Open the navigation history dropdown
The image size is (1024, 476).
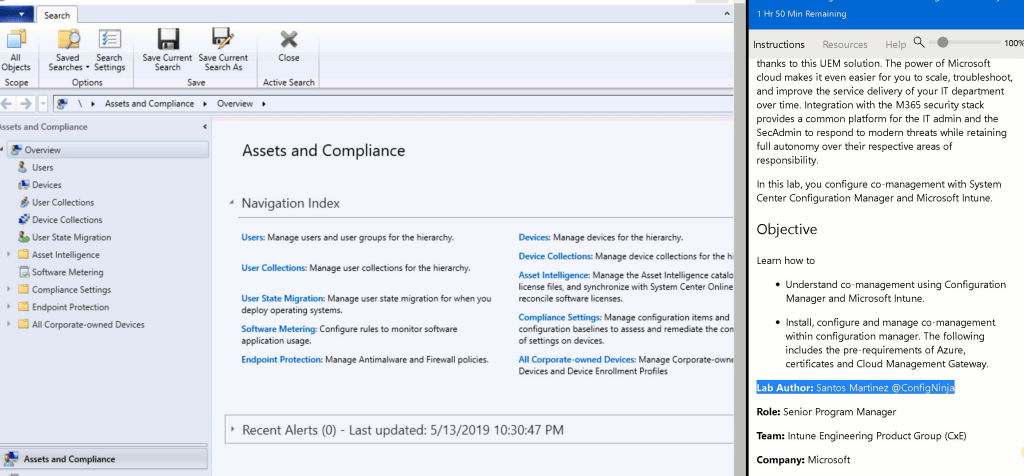(43, 104)
